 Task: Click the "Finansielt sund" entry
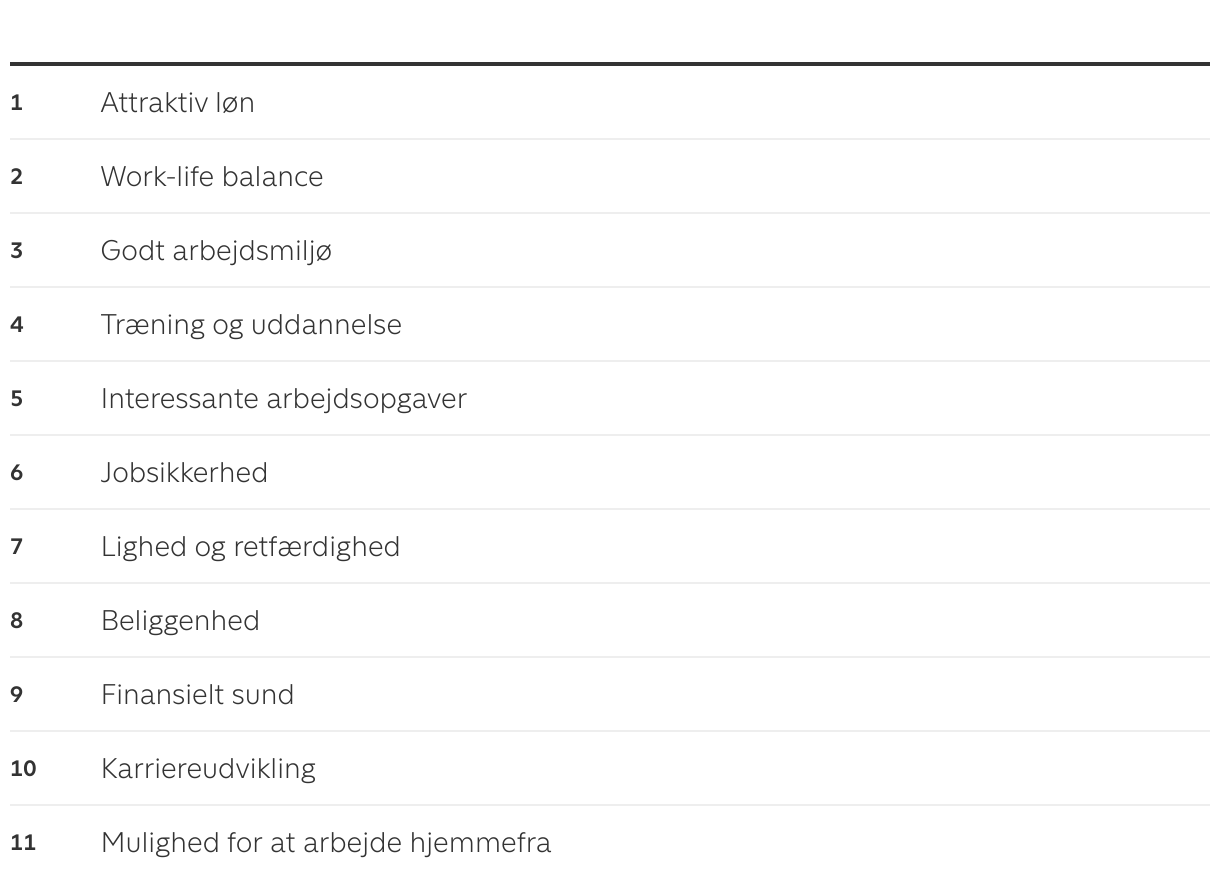(197, 695)
